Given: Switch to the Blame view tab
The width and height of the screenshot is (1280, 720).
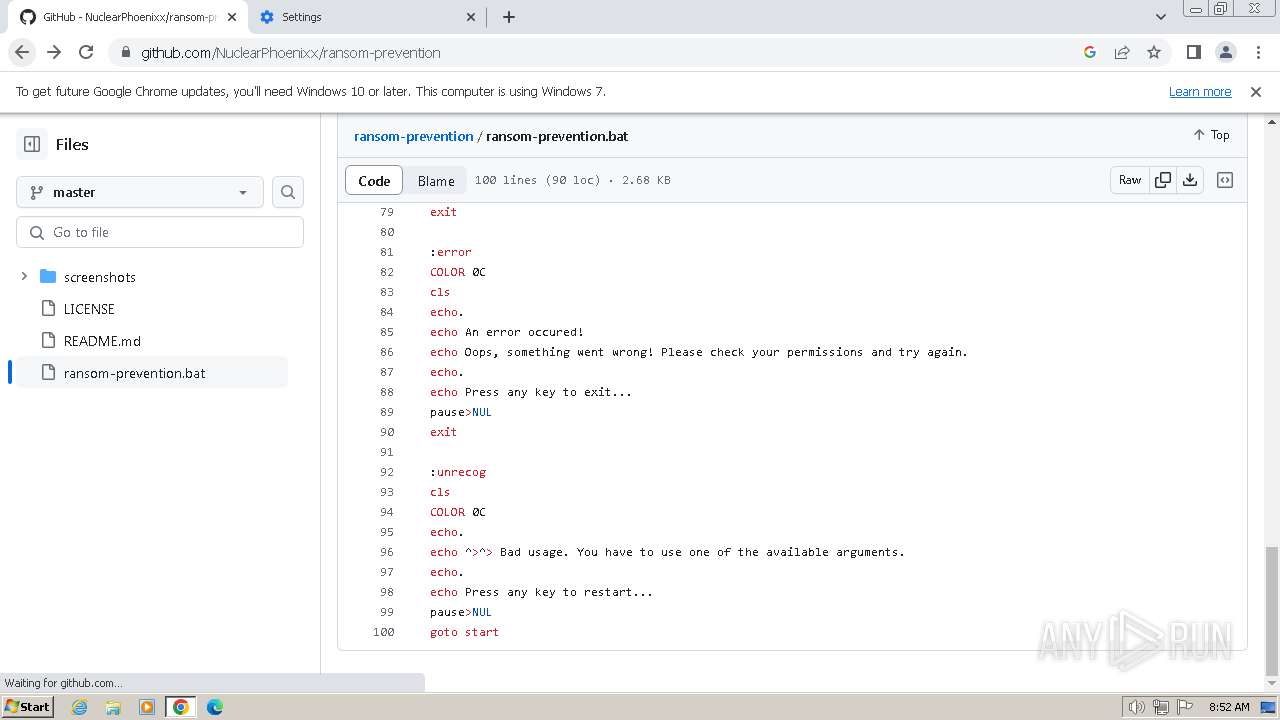Looking at the screenshot, I should (x=436, y=181).
